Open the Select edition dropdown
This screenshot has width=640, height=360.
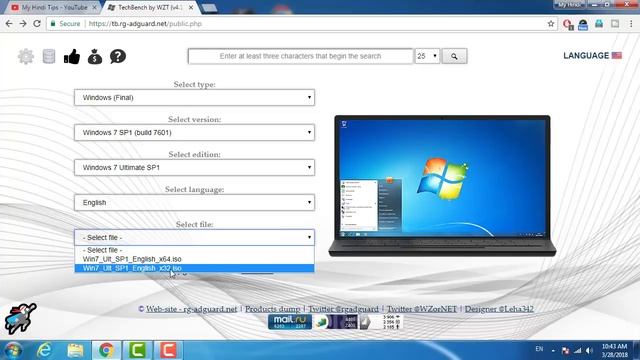[194, 168]
